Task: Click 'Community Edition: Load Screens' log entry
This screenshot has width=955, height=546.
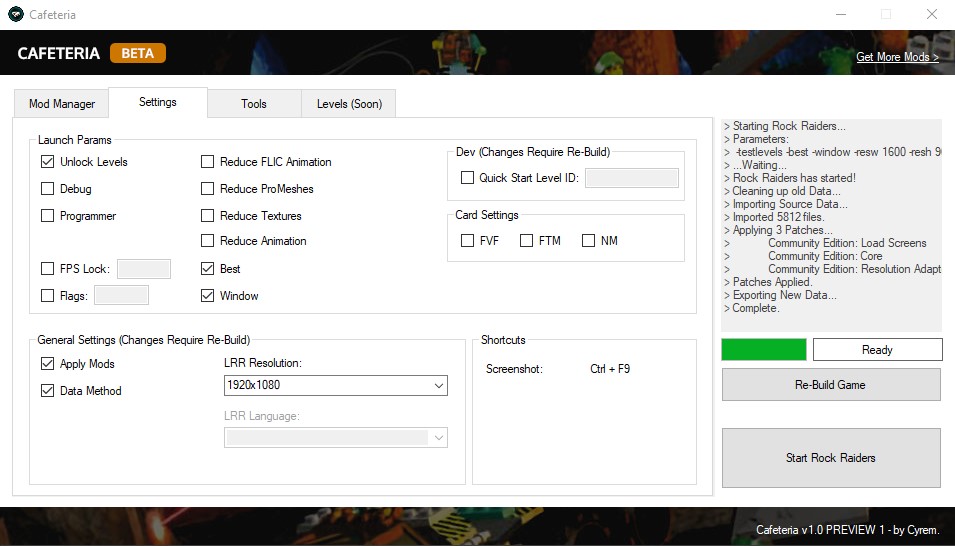Action: point(847,243)
